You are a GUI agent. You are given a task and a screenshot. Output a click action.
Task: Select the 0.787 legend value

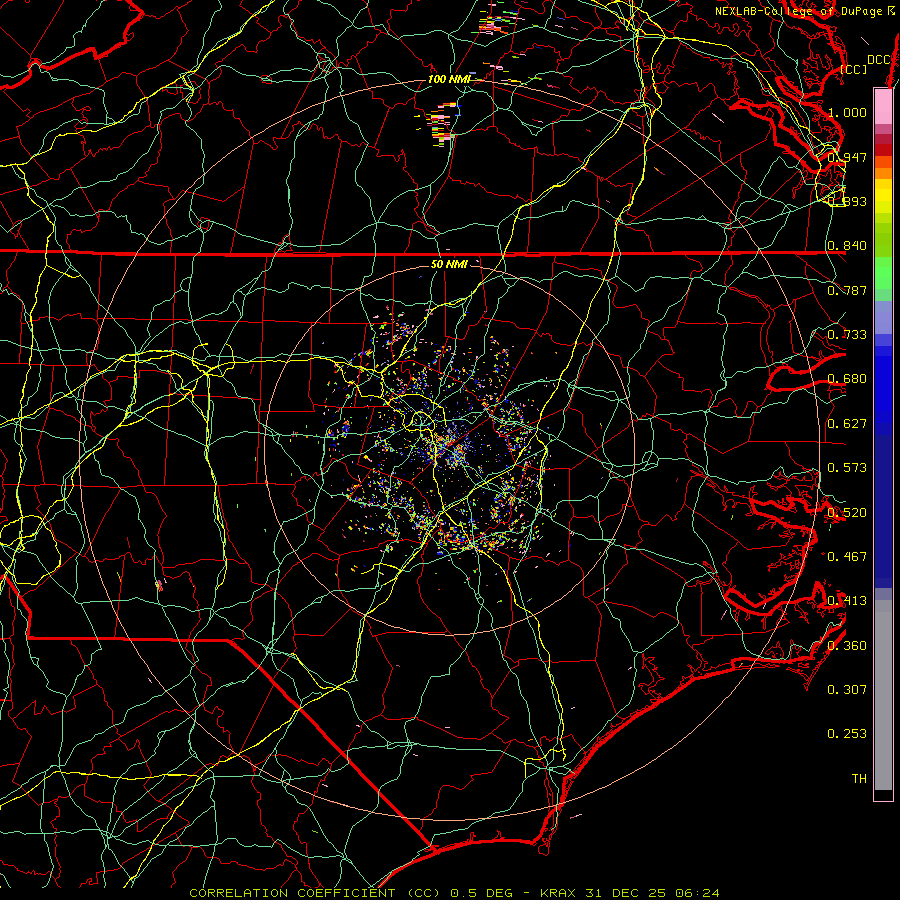847,290
